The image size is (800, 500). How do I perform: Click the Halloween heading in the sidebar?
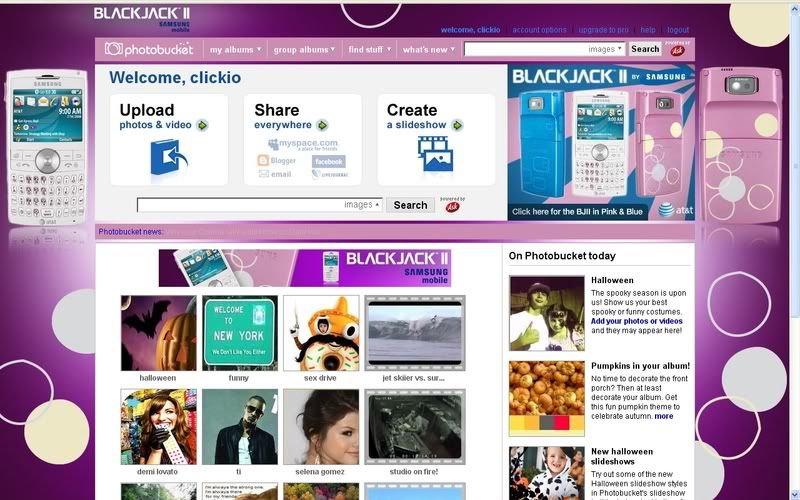[612, 280]
